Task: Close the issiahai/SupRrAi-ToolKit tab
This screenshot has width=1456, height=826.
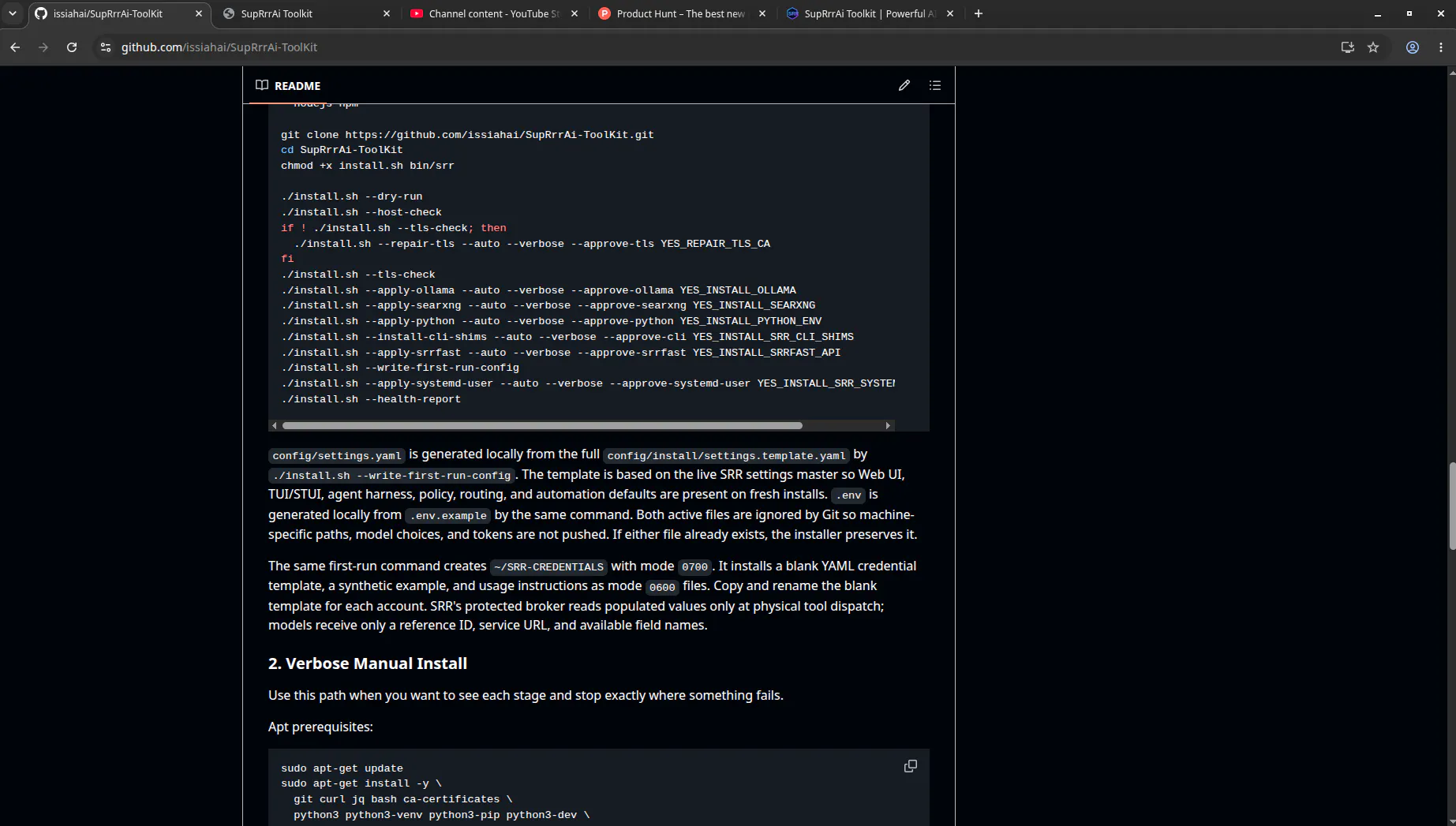Action: (198, 13)
